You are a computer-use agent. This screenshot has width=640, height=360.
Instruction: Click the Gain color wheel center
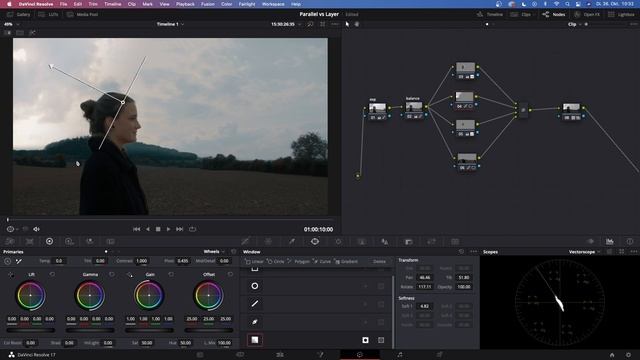coord(149,295)
